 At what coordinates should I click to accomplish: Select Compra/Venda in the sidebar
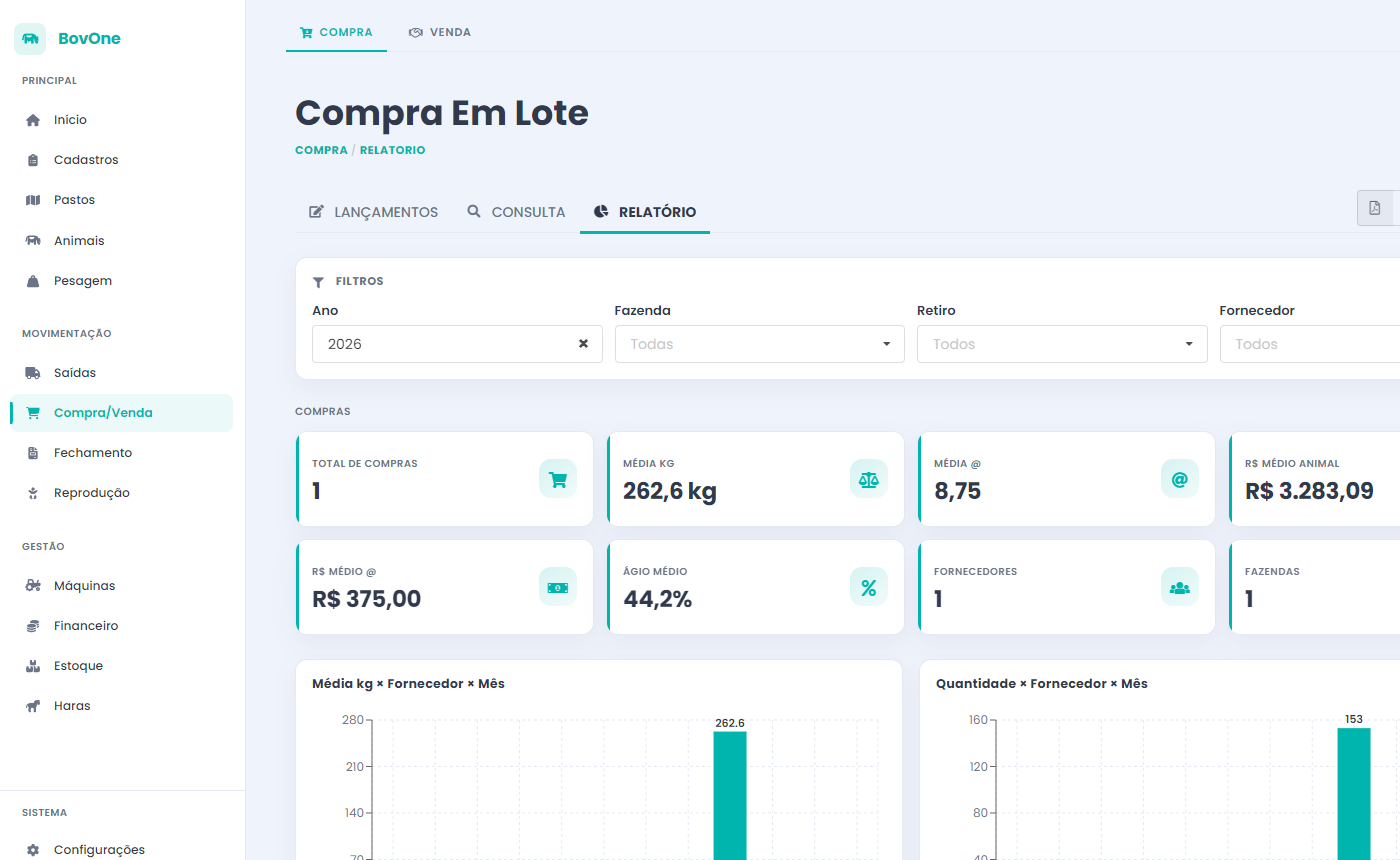pos(121,413)
